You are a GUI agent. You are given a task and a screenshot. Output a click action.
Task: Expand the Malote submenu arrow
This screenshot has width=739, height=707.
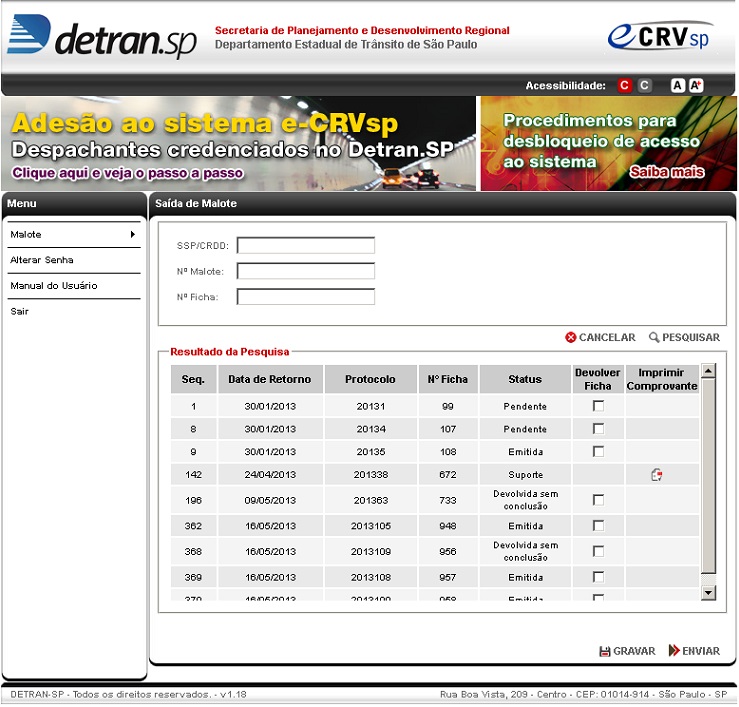click(133, 234)
